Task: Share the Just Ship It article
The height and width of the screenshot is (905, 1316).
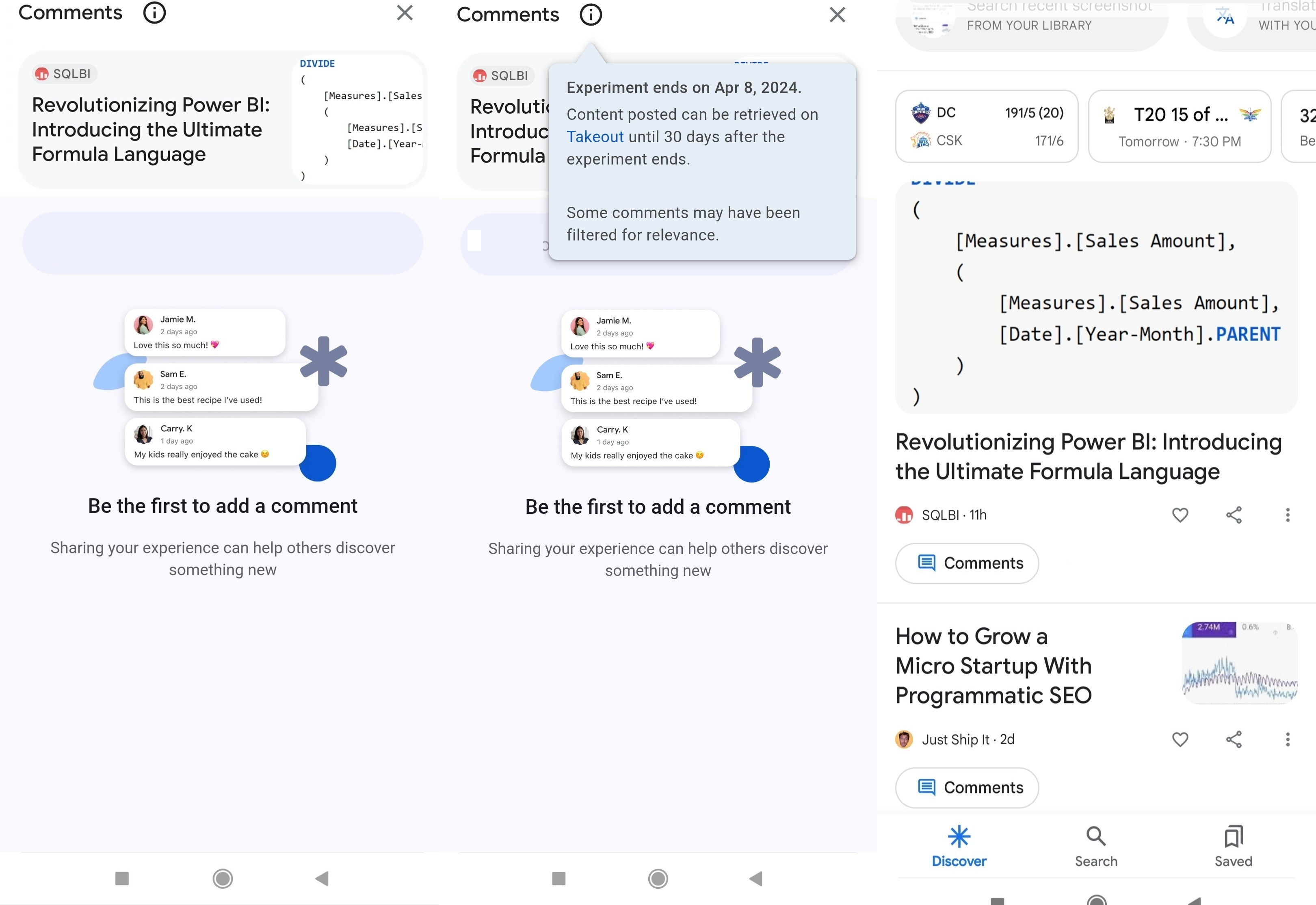Action: pos(1234,739)
